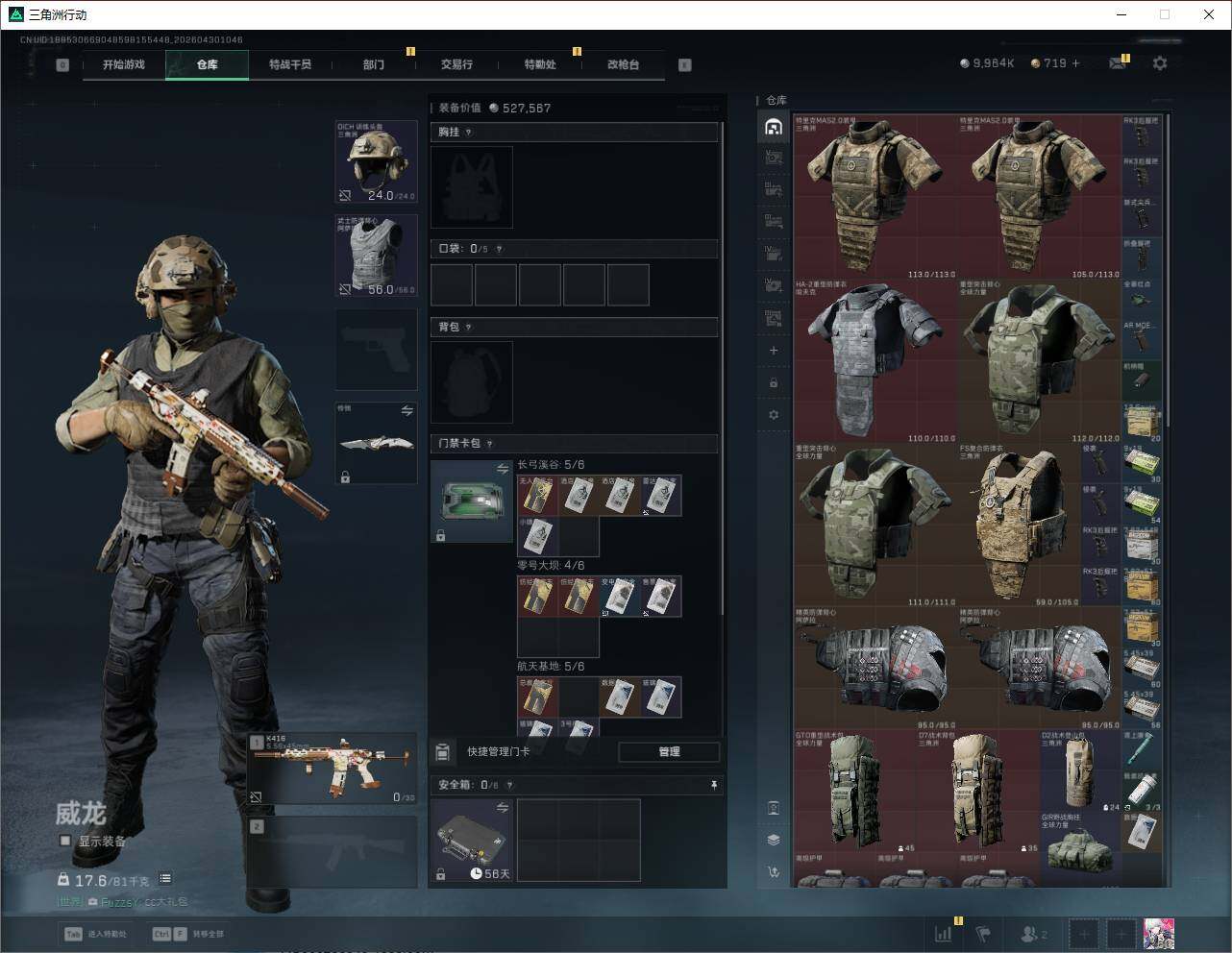Click the Tab 进入特勤处 shortcut button
This screenshot has width=1232, height=953.
click(x=95, y=933)
